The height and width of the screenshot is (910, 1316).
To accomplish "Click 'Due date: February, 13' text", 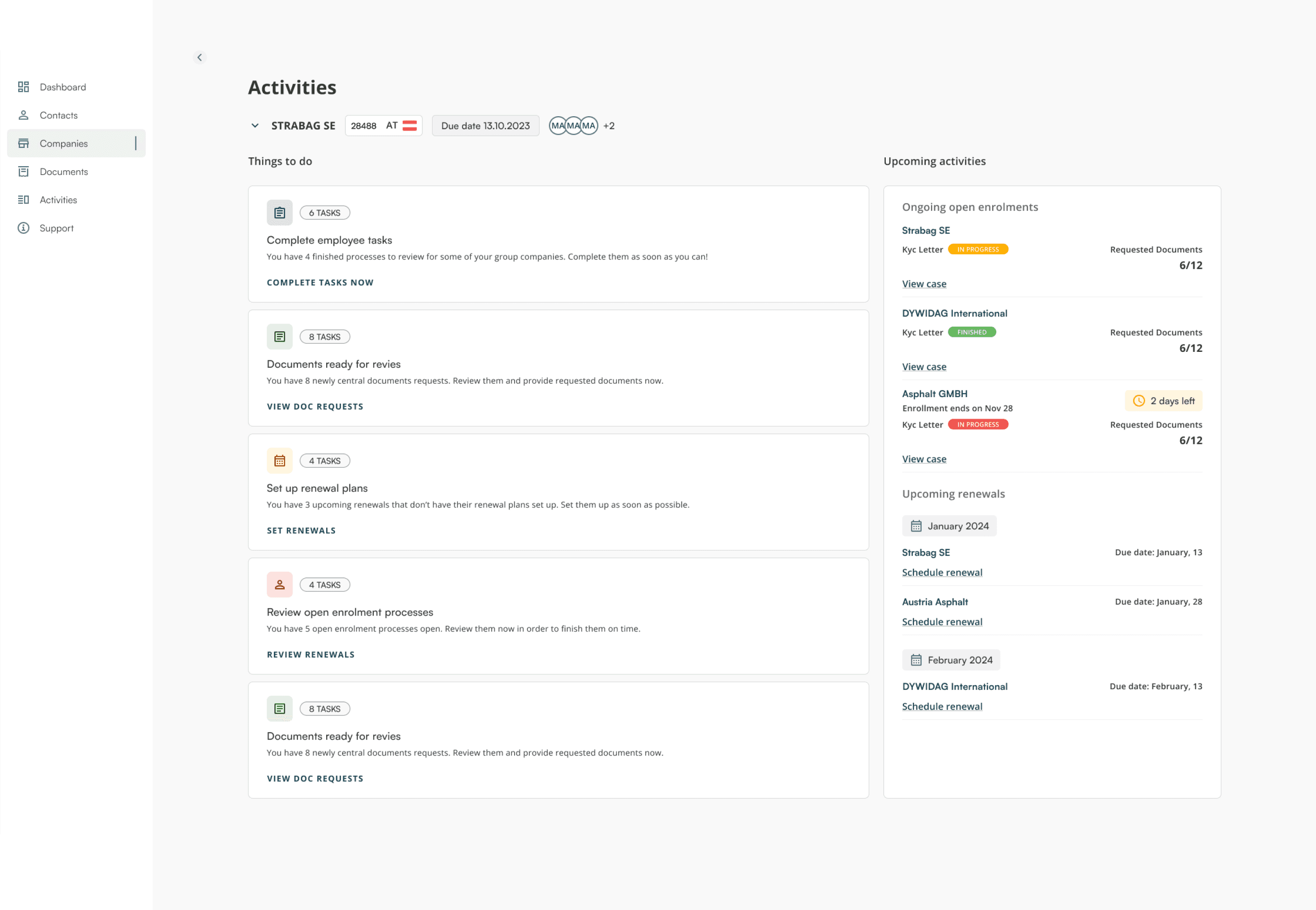I will (x=1155, y=686).
